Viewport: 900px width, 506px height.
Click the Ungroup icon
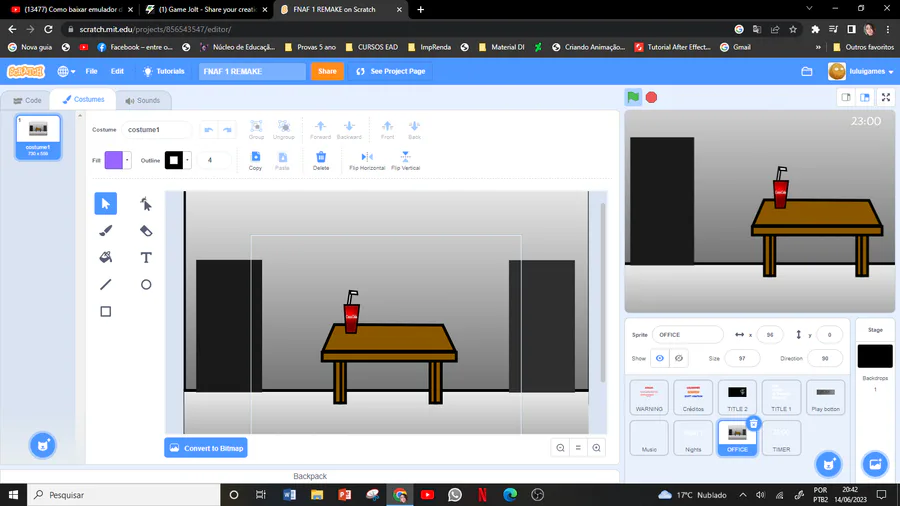pos(284,130)
